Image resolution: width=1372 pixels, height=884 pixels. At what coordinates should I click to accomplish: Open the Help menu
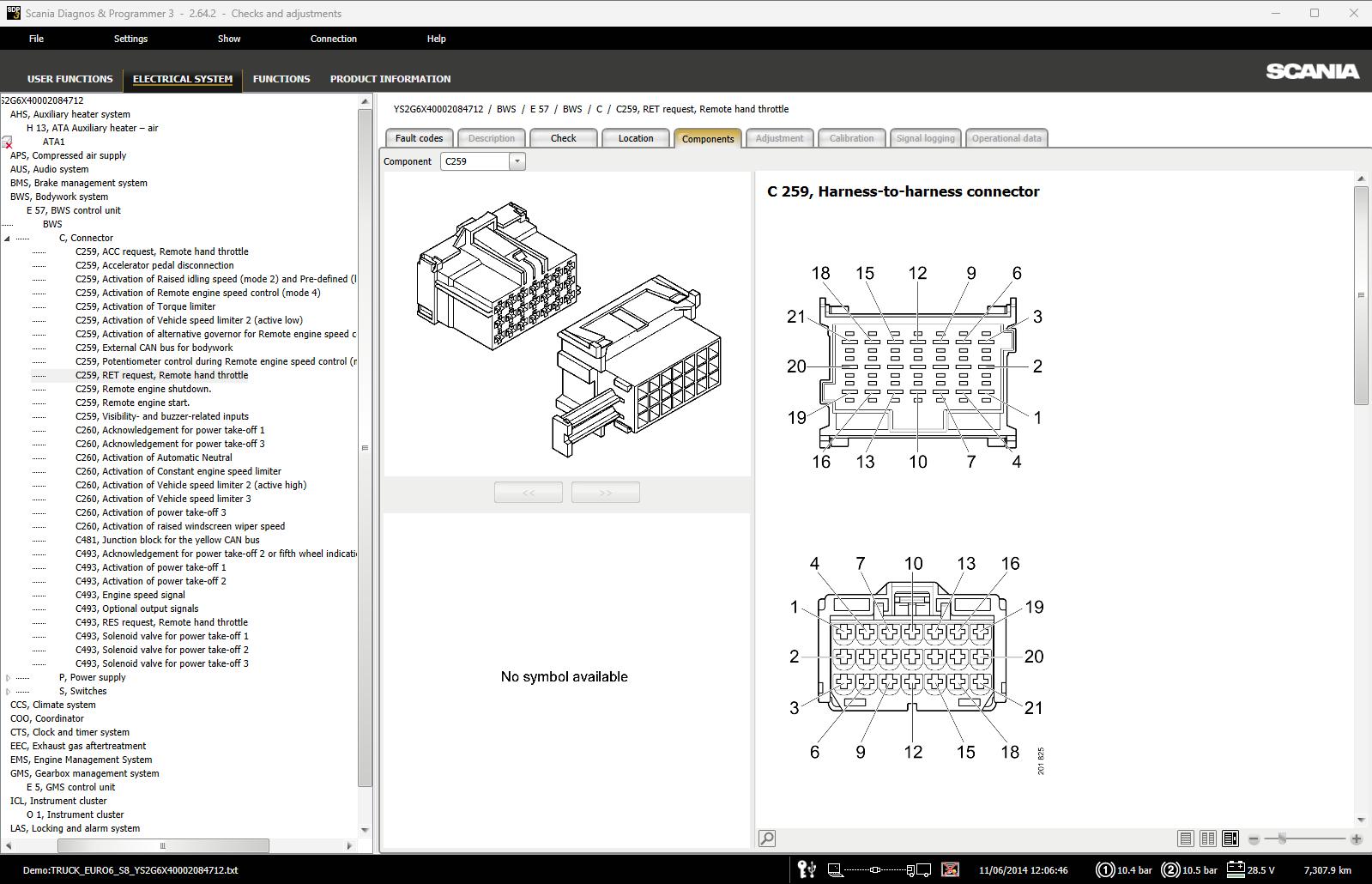436,39
